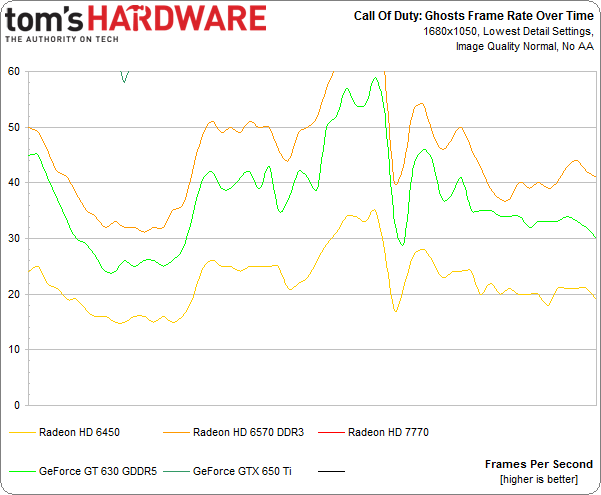Click the GeForce GTX 650 Ti legend label
Image resolution: width=601 pixels, height=495 pixels.
coord(242,471)
